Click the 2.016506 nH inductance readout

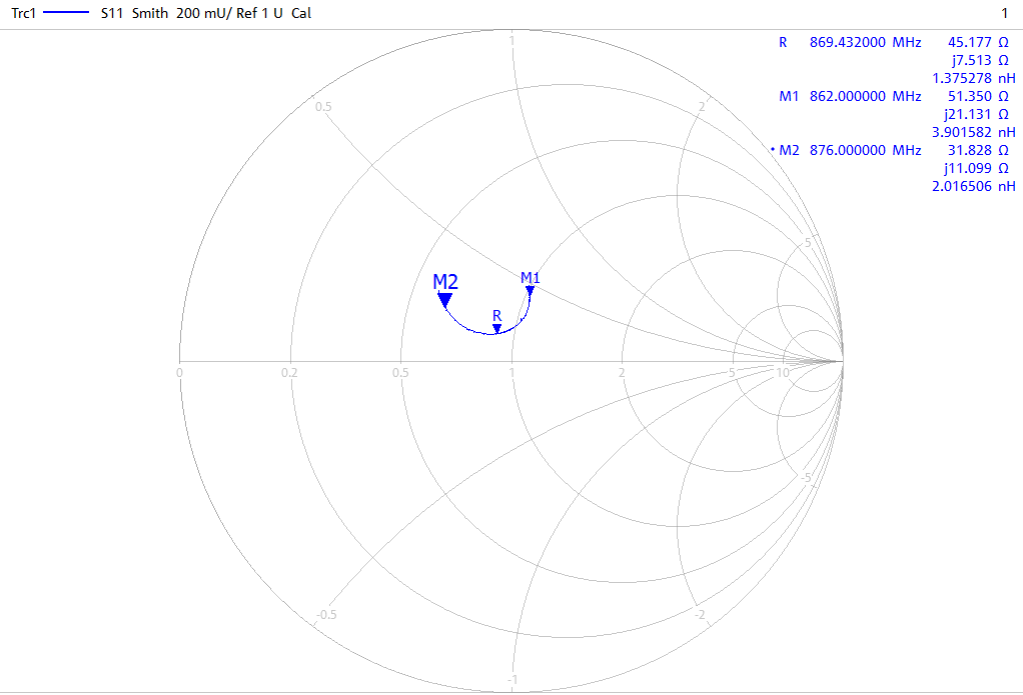[x=973, y=186]
